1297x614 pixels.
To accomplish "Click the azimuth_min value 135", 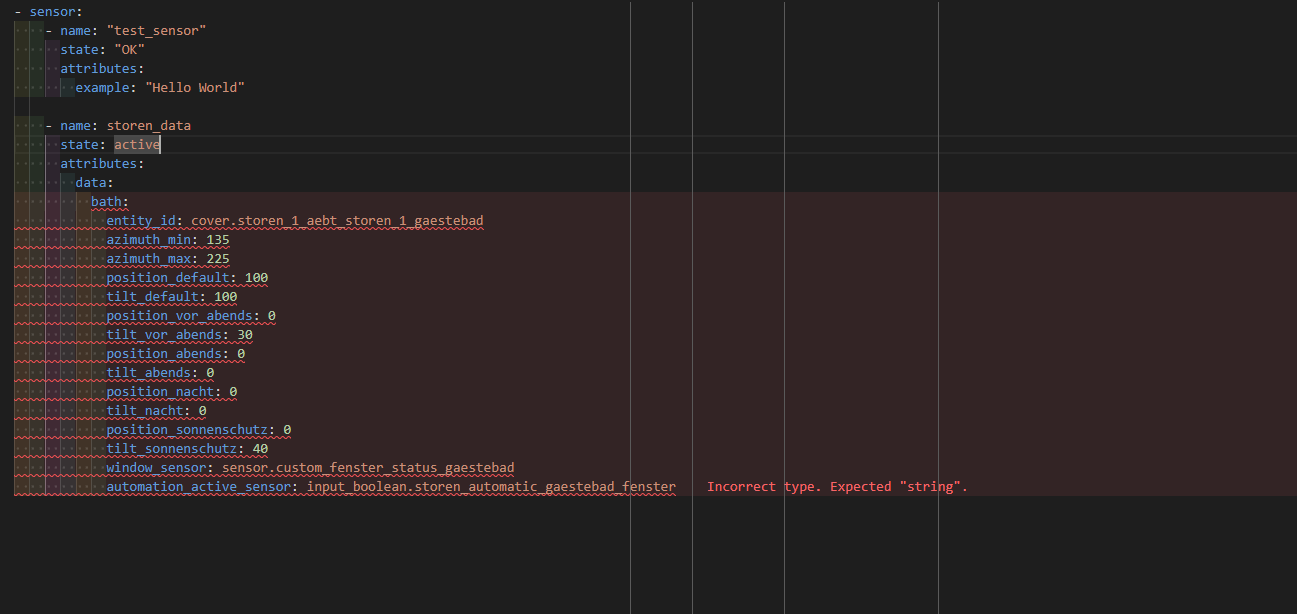I will tap(218, 240).
